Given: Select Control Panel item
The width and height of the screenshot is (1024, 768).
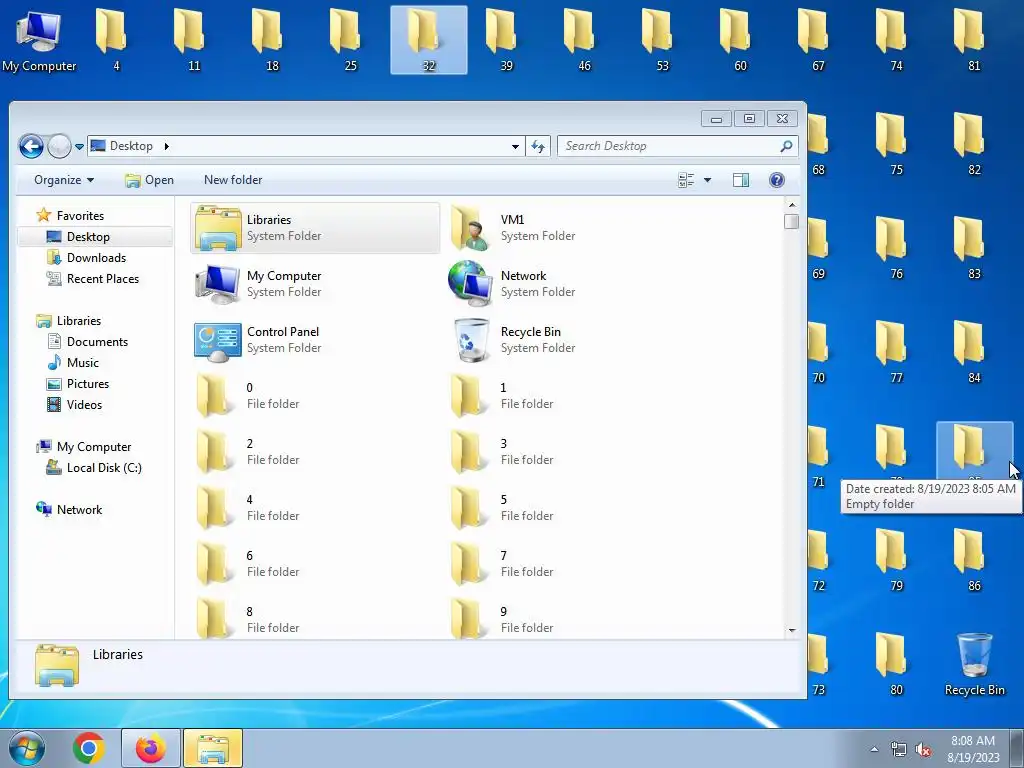Looking at the screenshot, I should [x=315, y=340].
